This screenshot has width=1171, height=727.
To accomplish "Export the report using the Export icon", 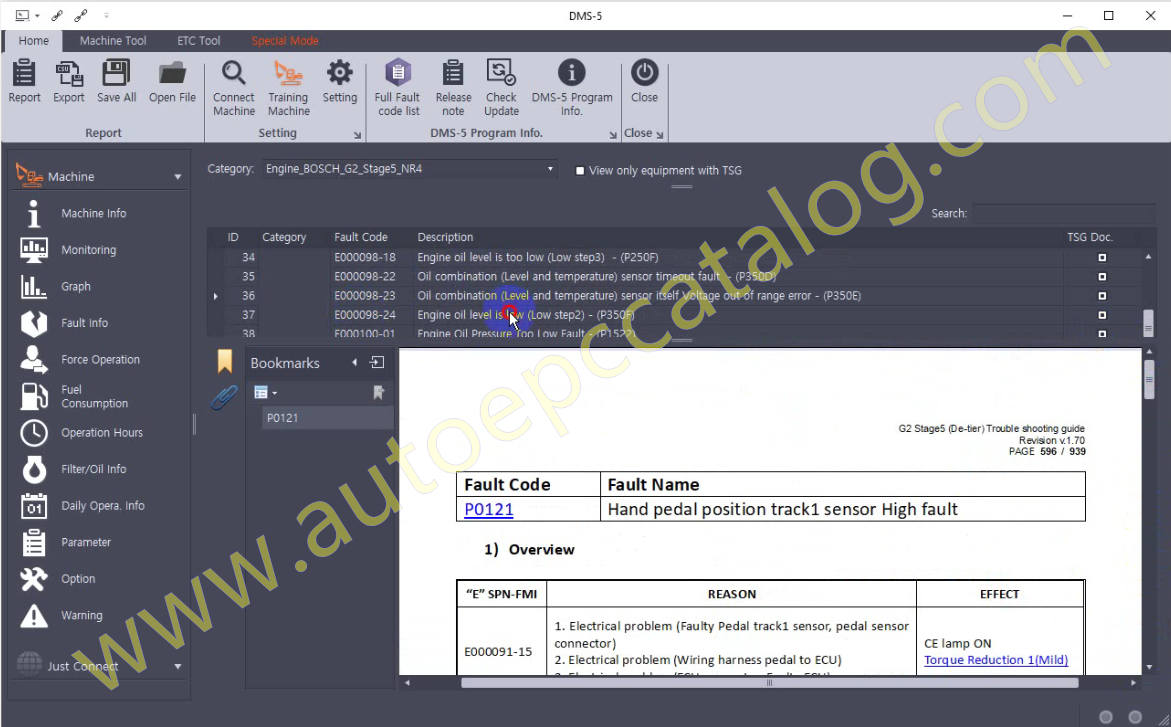I will coord(69,82).
